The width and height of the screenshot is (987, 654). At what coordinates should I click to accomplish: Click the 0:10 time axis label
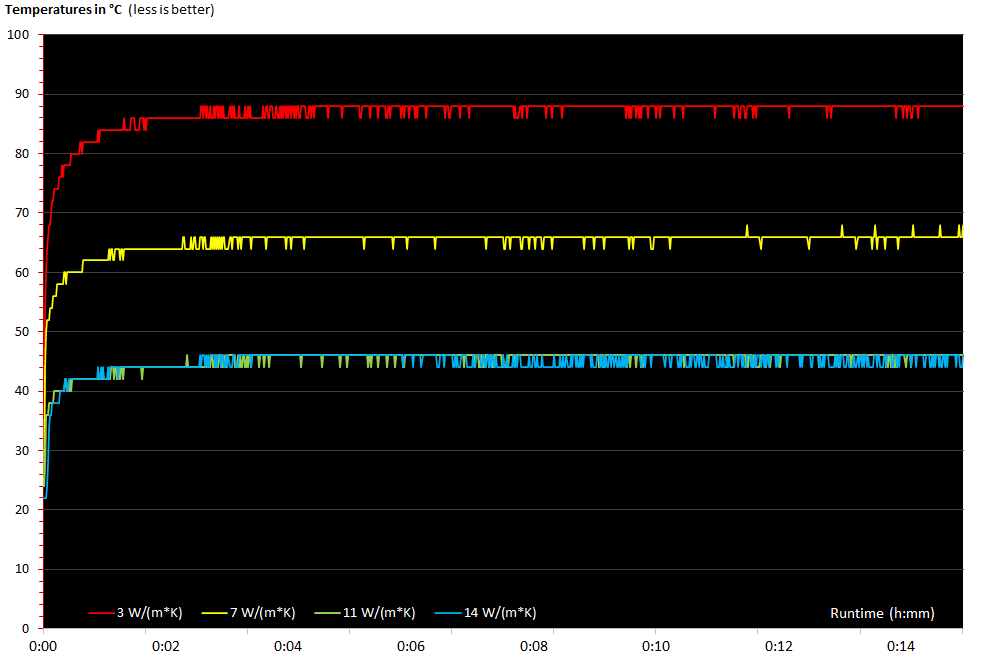point(655,646)
